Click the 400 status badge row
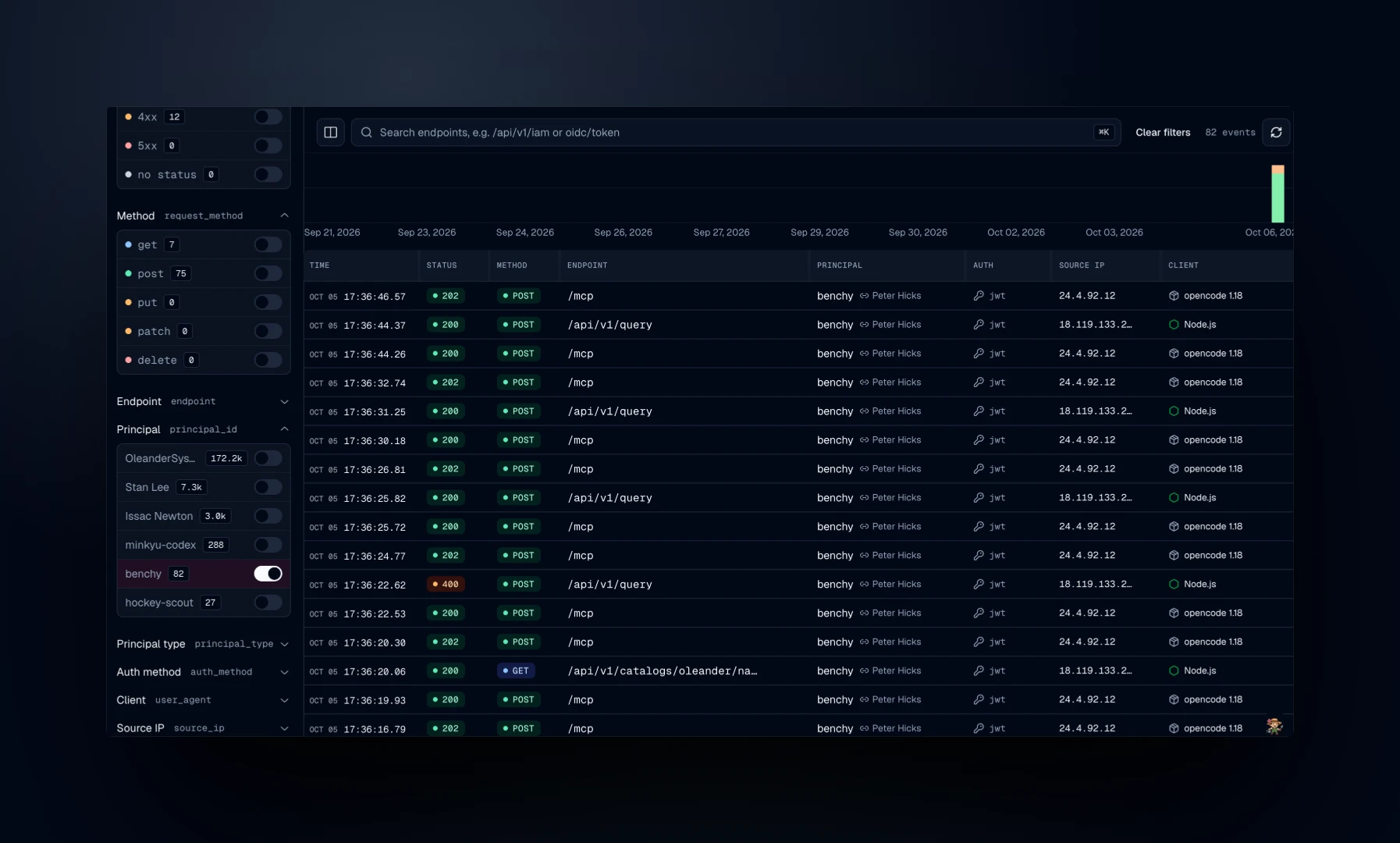The width and height of the screenshot is (1400, 843). point(446,585)
